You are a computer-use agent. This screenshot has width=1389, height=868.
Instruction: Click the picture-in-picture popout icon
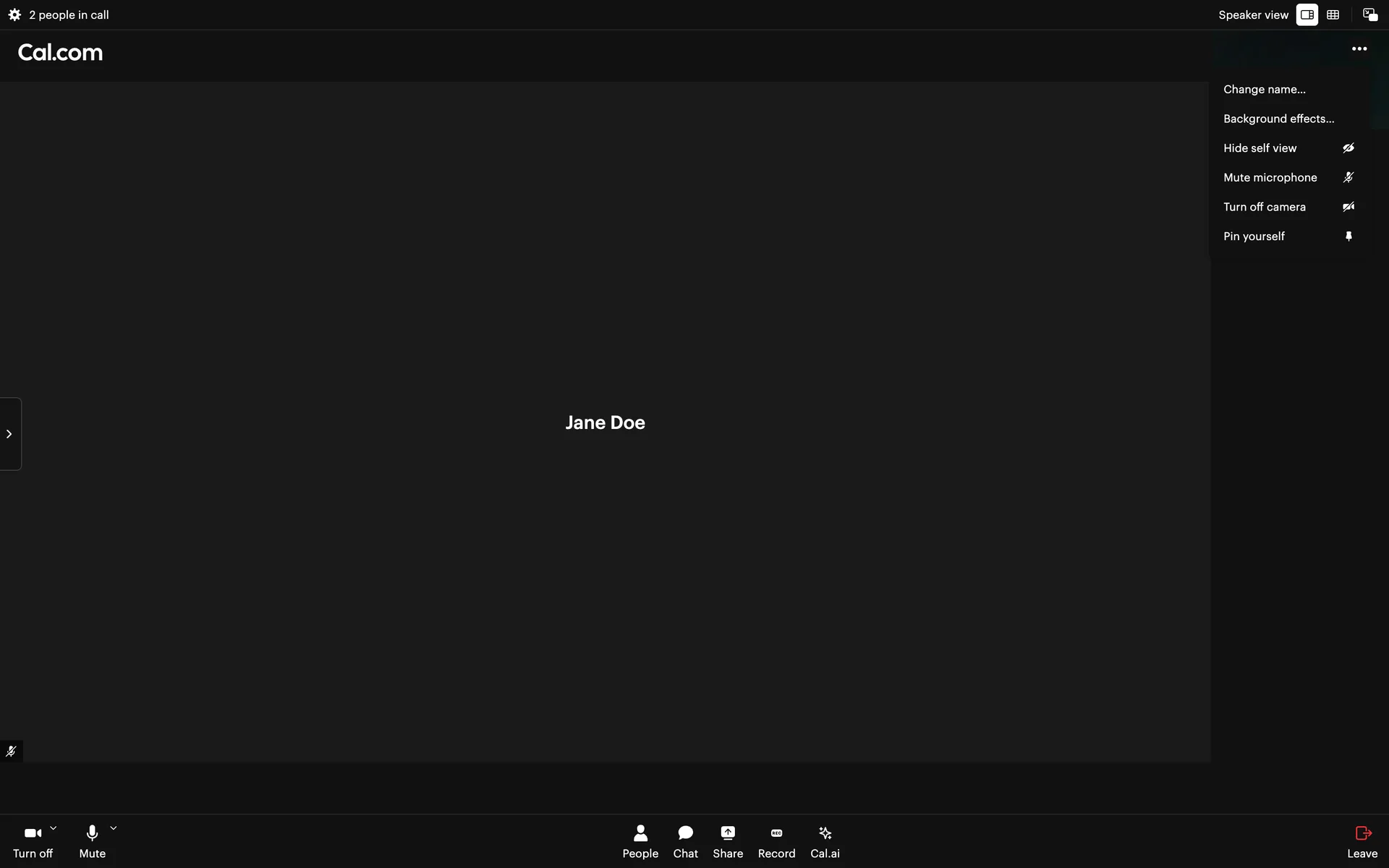(x=1369, y=14)
